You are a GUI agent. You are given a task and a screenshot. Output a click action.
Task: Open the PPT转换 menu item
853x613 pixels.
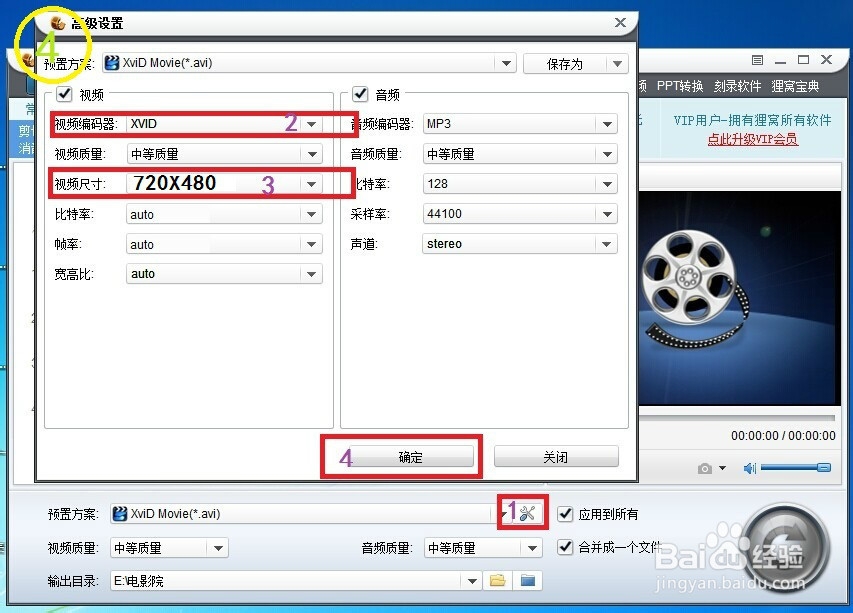(x=679, y=86)
